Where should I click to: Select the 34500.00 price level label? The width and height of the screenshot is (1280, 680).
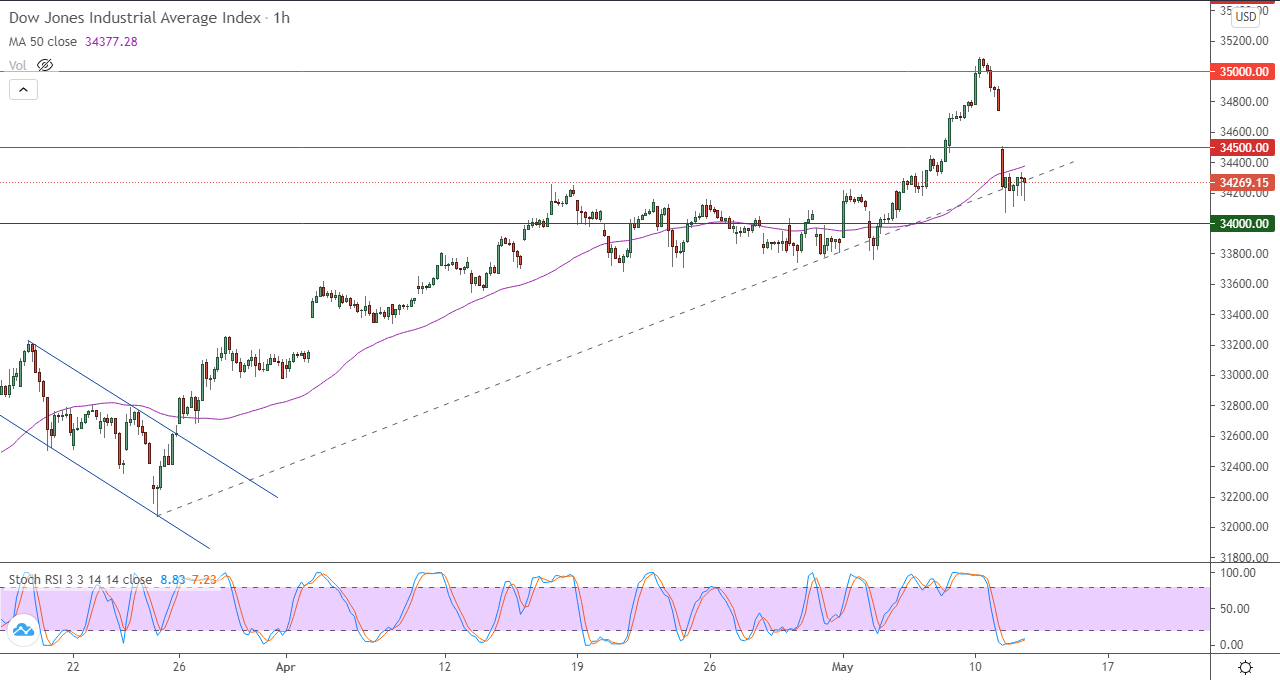(x=1244, y=147)
